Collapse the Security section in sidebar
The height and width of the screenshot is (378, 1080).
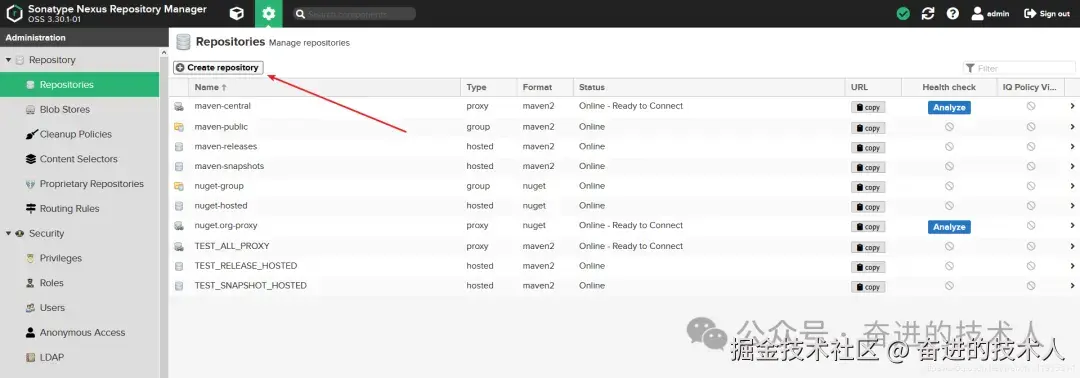(x=8, y=233)
